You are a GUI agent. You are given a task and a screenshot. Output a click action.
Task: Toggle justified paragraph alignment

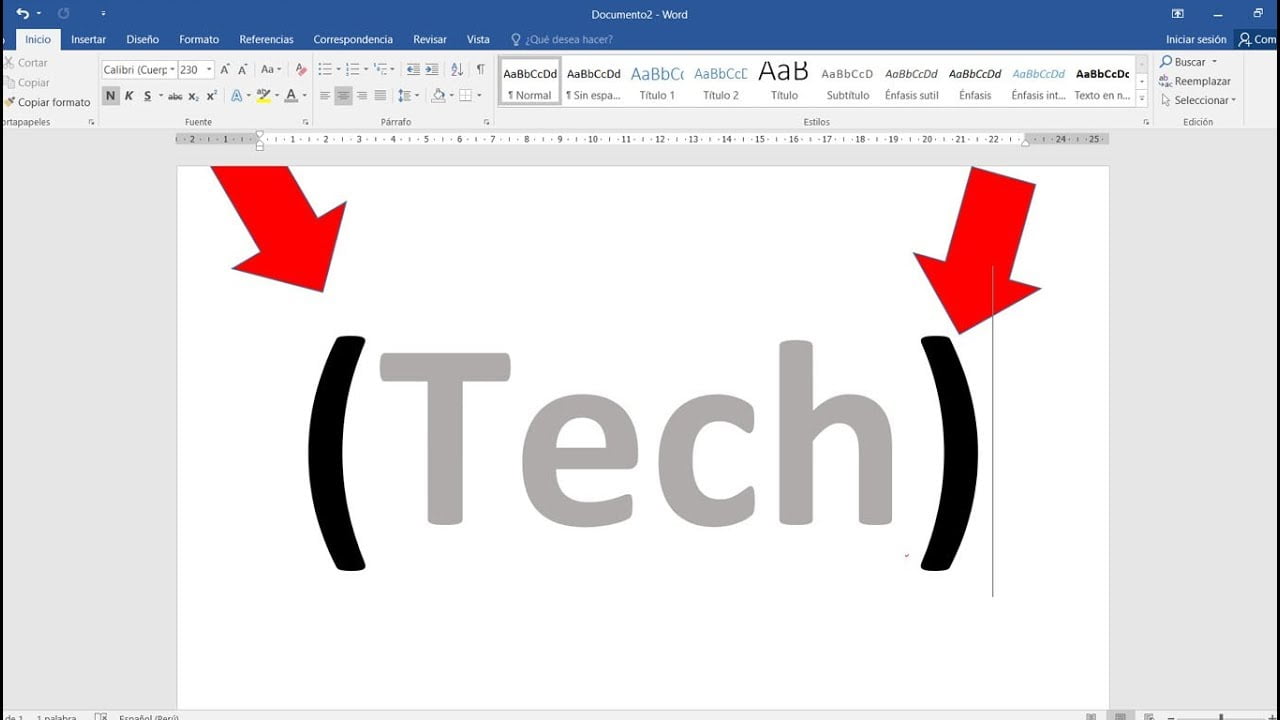(380, 95)
